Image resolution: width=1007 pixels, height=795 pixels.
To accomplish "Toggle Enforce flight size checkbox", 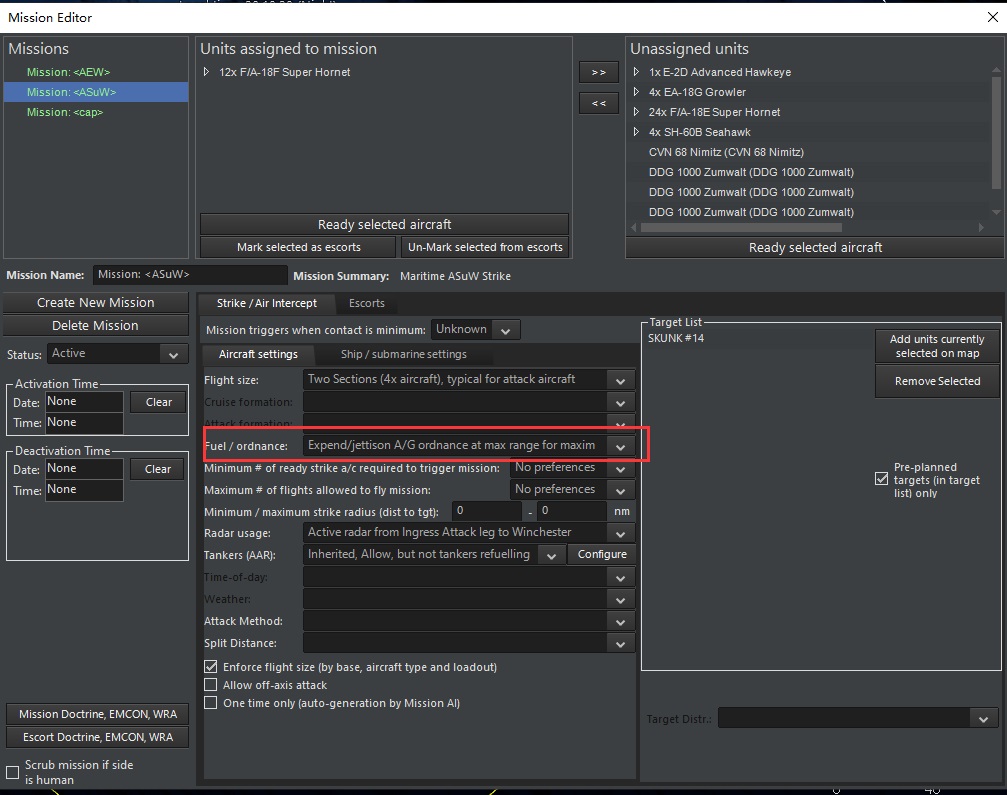I will point(211,667).
